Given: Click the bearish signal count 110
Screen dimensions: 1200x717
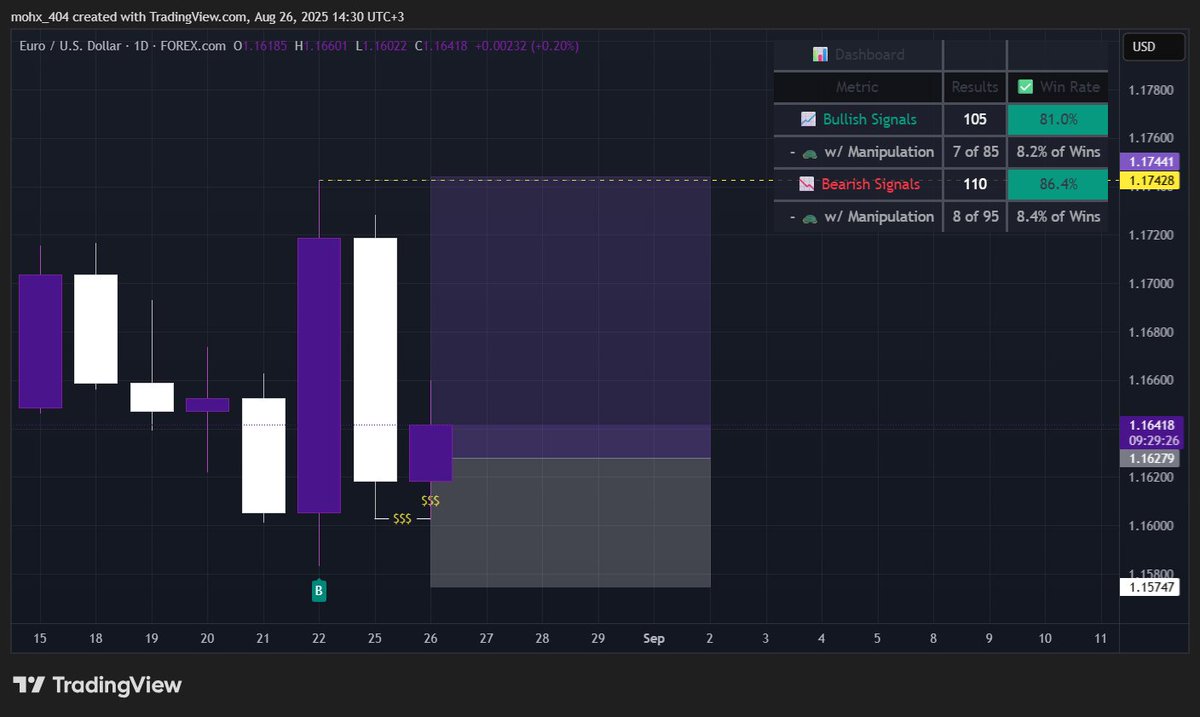Looking at the screenshot, I should point(974,184).
